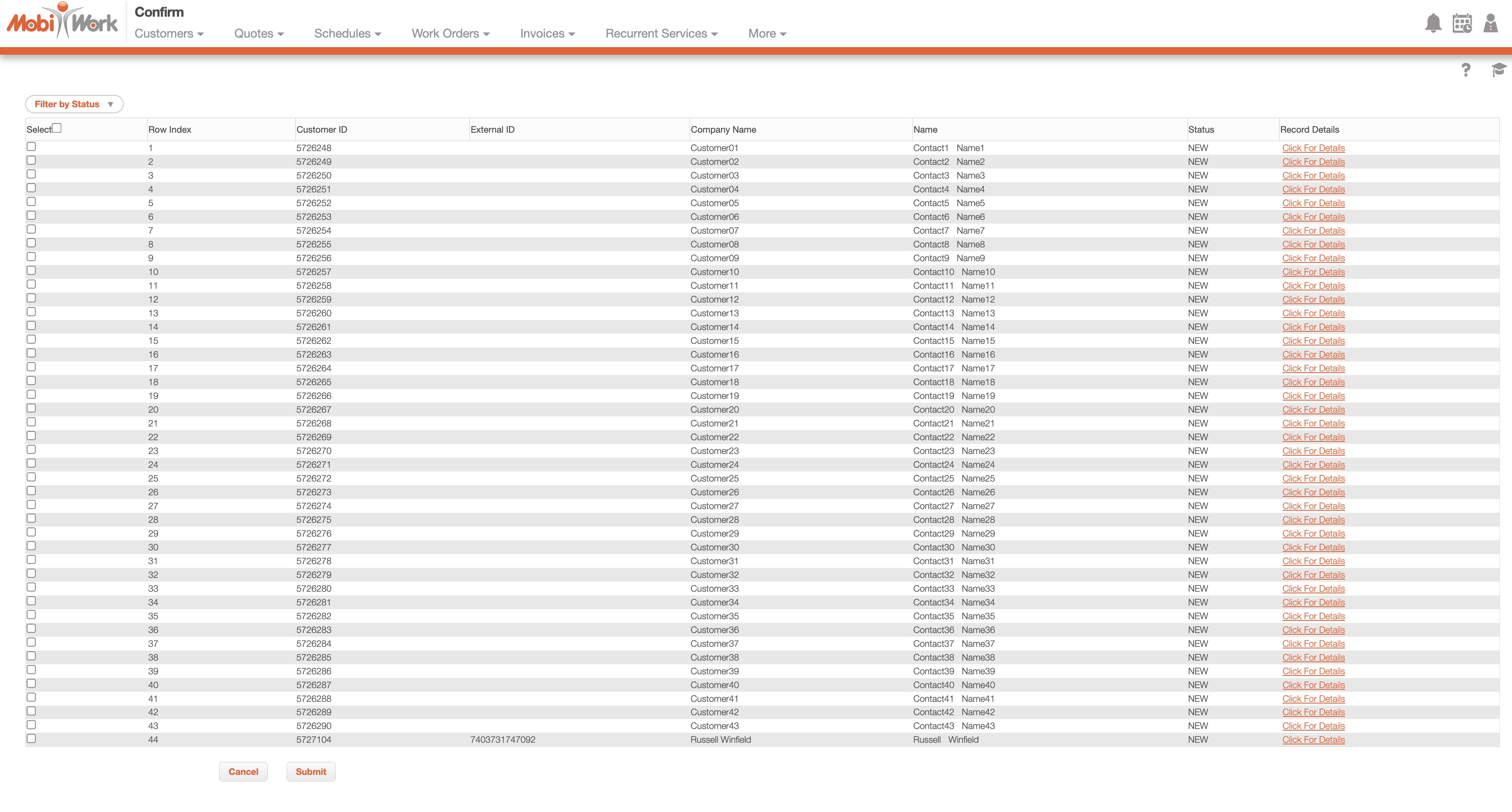Image resolution: width=1512 pixels, height=812 pixels.
Task: Open the notifications bell icon
Action: pyautogui.click(x=1433, y=23)
